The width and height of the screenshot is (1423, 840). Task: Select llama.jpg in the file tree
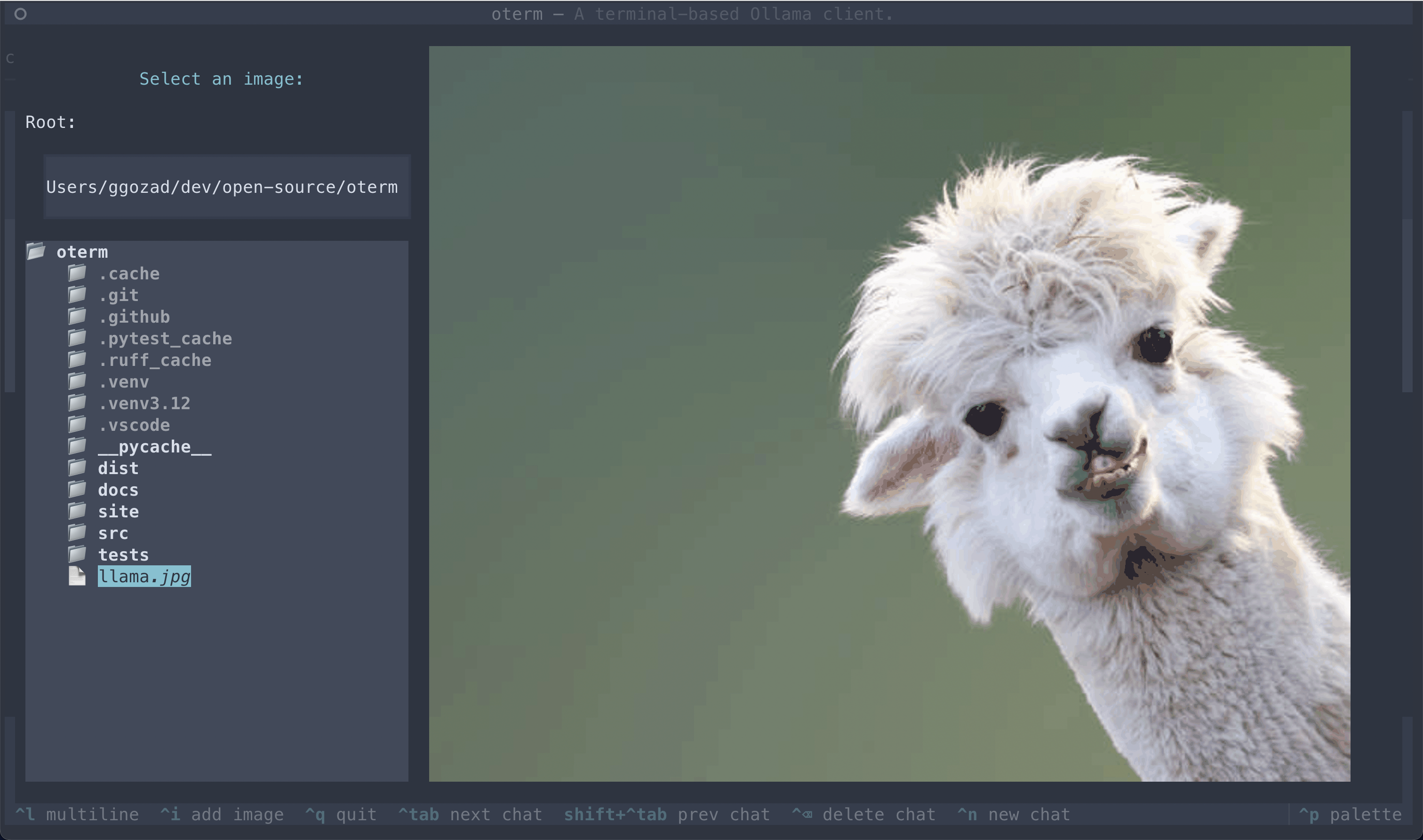144,576
